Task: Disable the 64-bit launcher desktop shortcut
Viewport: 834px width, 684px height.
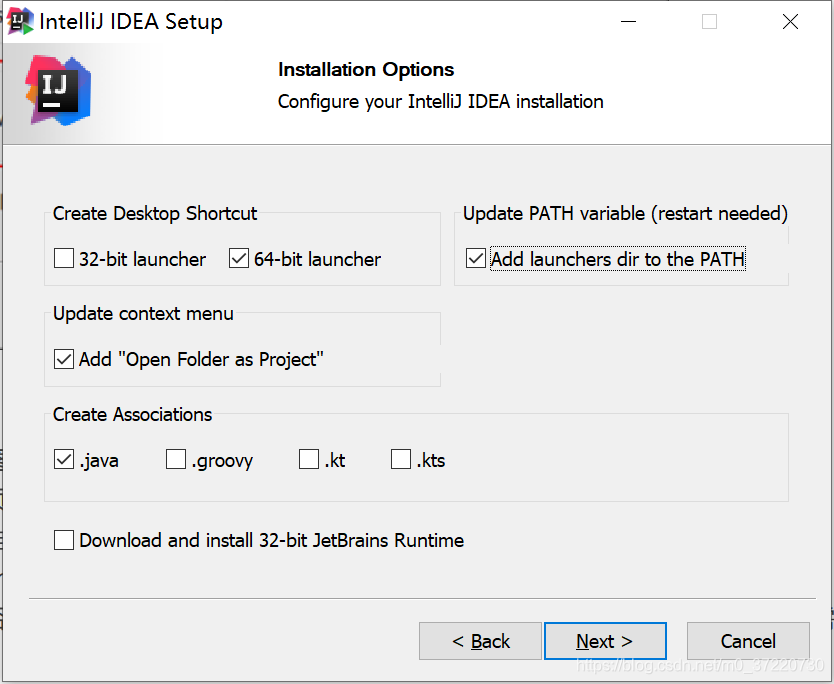Action: tap(239, 258)
